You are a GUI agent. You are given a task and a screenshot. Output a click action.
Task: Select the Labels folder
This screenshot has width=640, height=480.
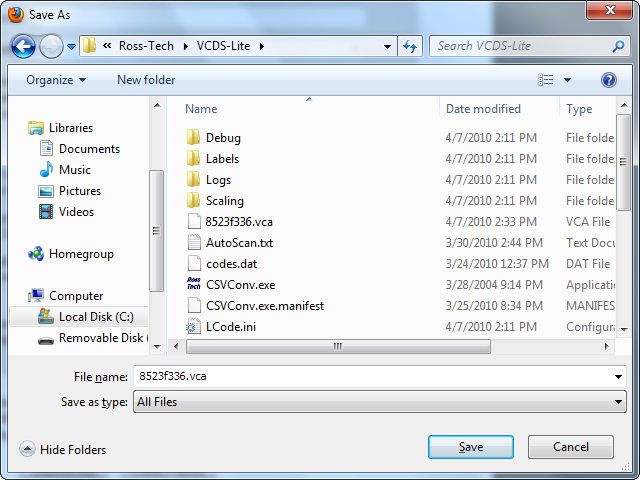(222, 159)
